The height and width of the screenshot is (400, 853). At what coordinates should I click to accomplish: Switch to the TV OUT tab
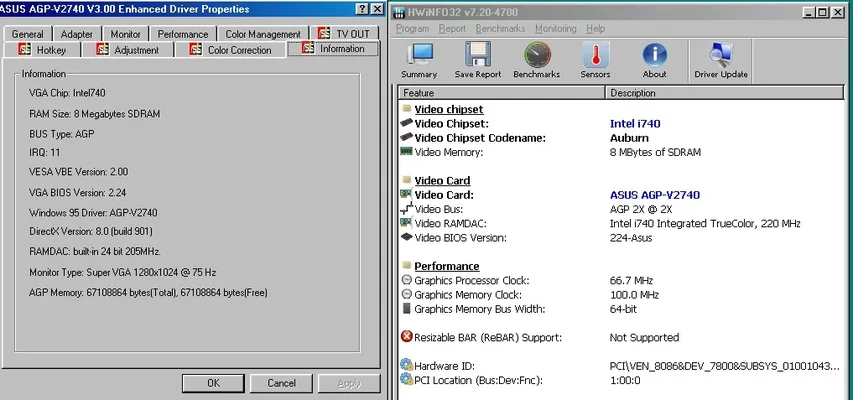(344, 34)
